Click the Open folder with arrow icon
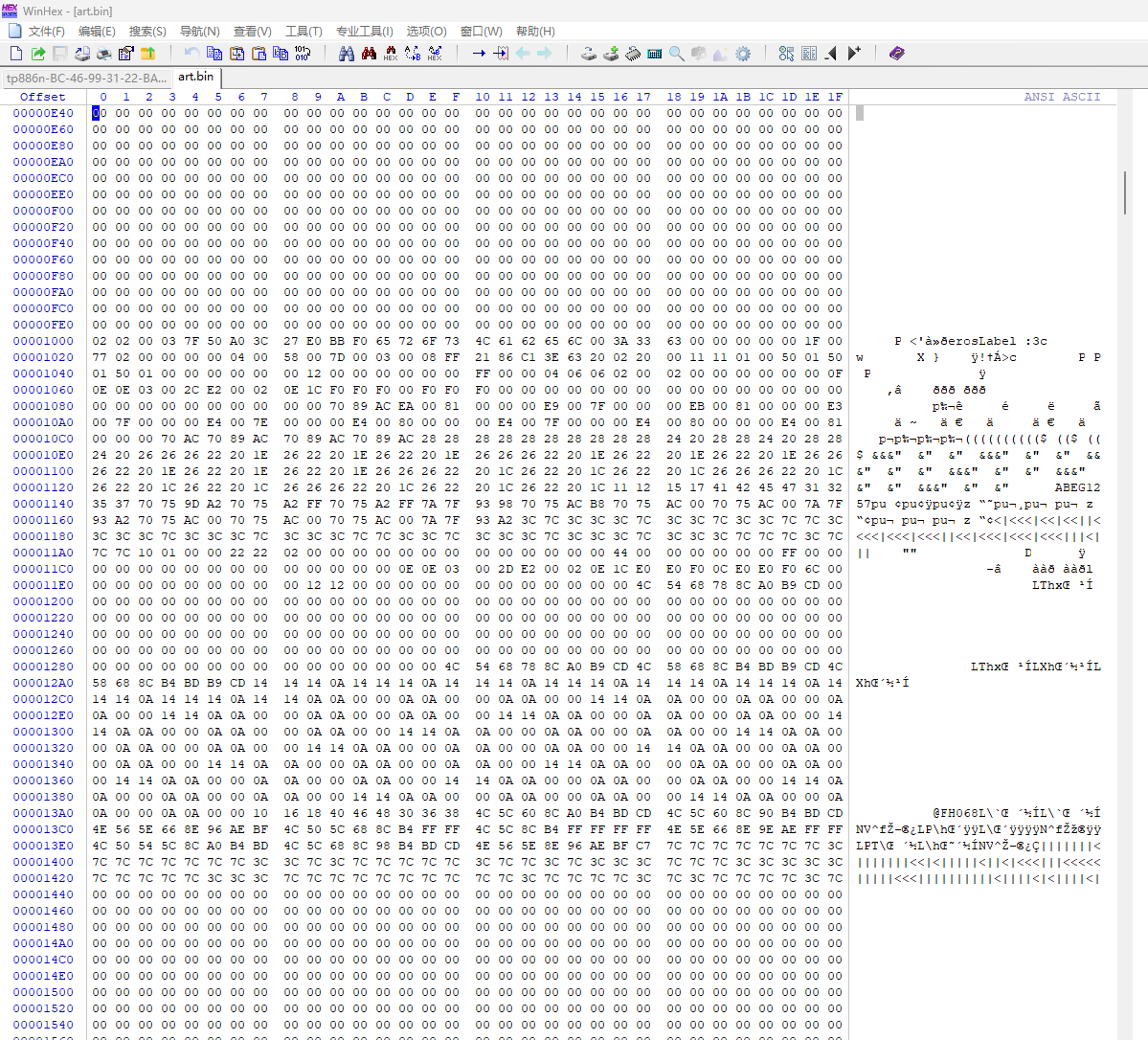Screen dimensions: 1148x1040 147,54
